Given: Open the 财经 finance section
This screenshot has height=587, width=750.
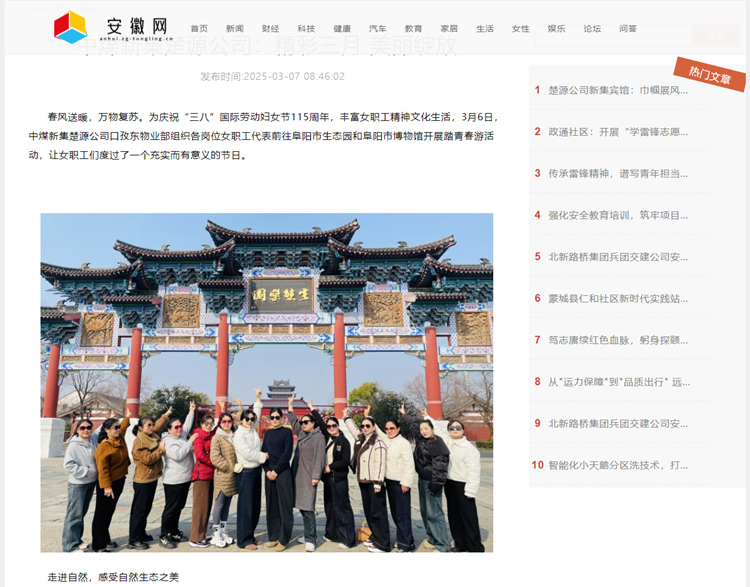Looking at the screenshot, I should [x=270, y=29].
